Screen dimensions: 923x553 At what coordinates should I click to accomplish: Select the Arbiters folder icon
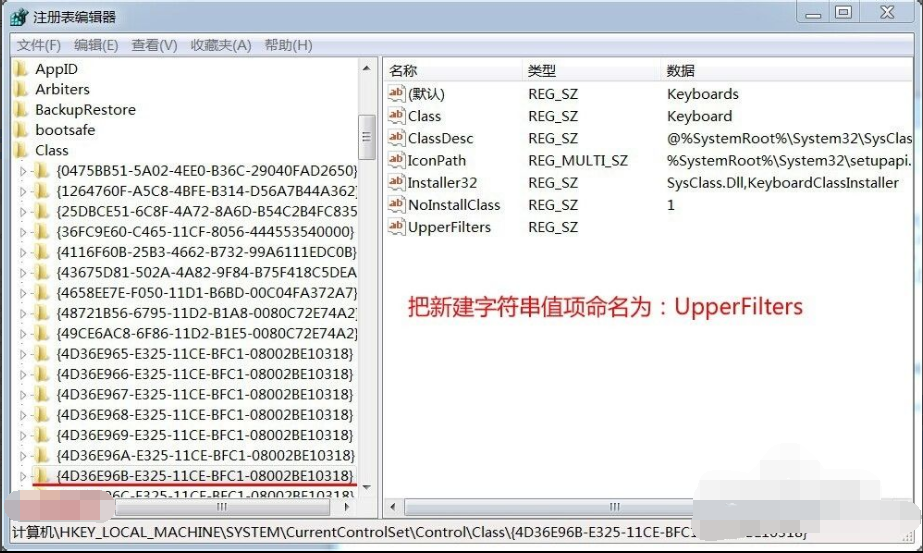[21, 90]
